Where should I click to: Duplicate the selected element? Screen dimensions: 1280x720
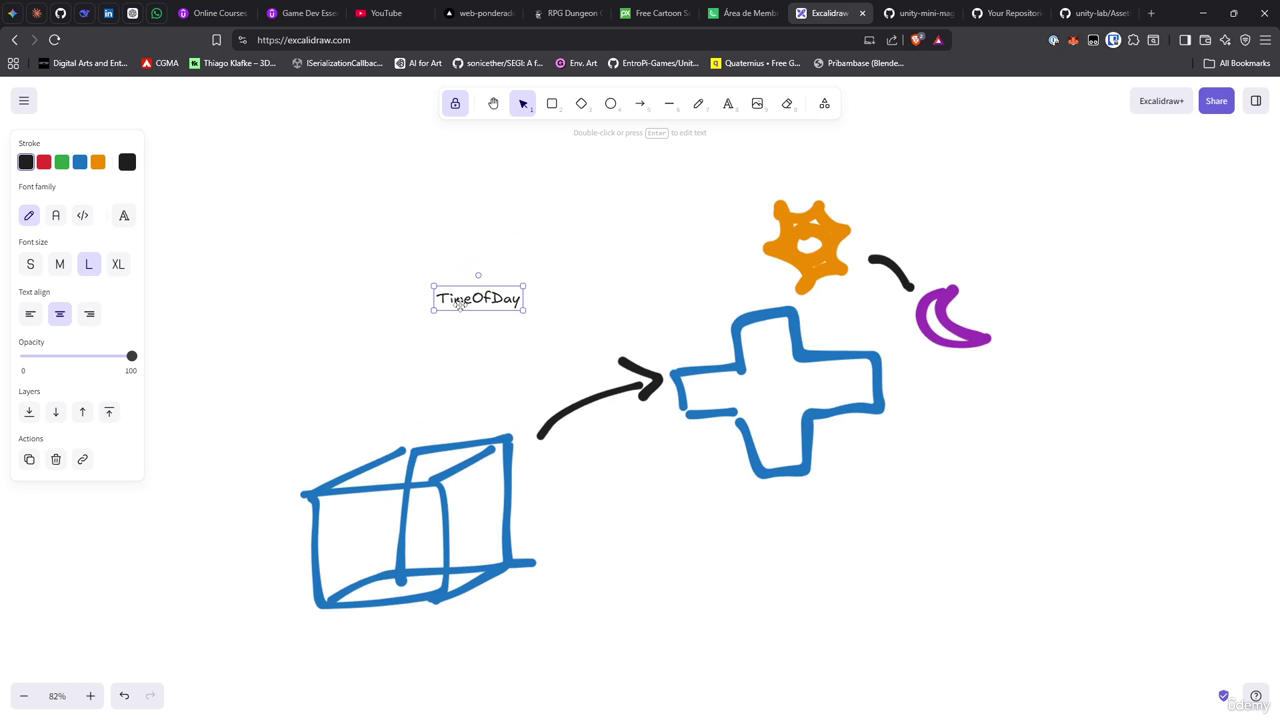click(x=29, y=459)
